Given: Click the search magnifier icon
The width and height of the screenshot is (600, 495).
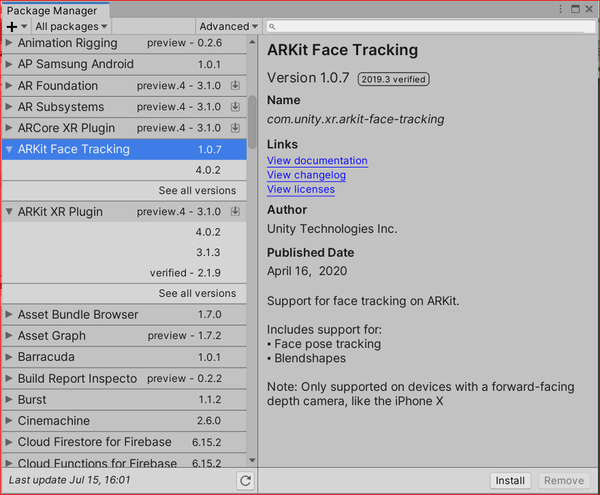Looking at the screenshot, I should click(x=272, y=26).
